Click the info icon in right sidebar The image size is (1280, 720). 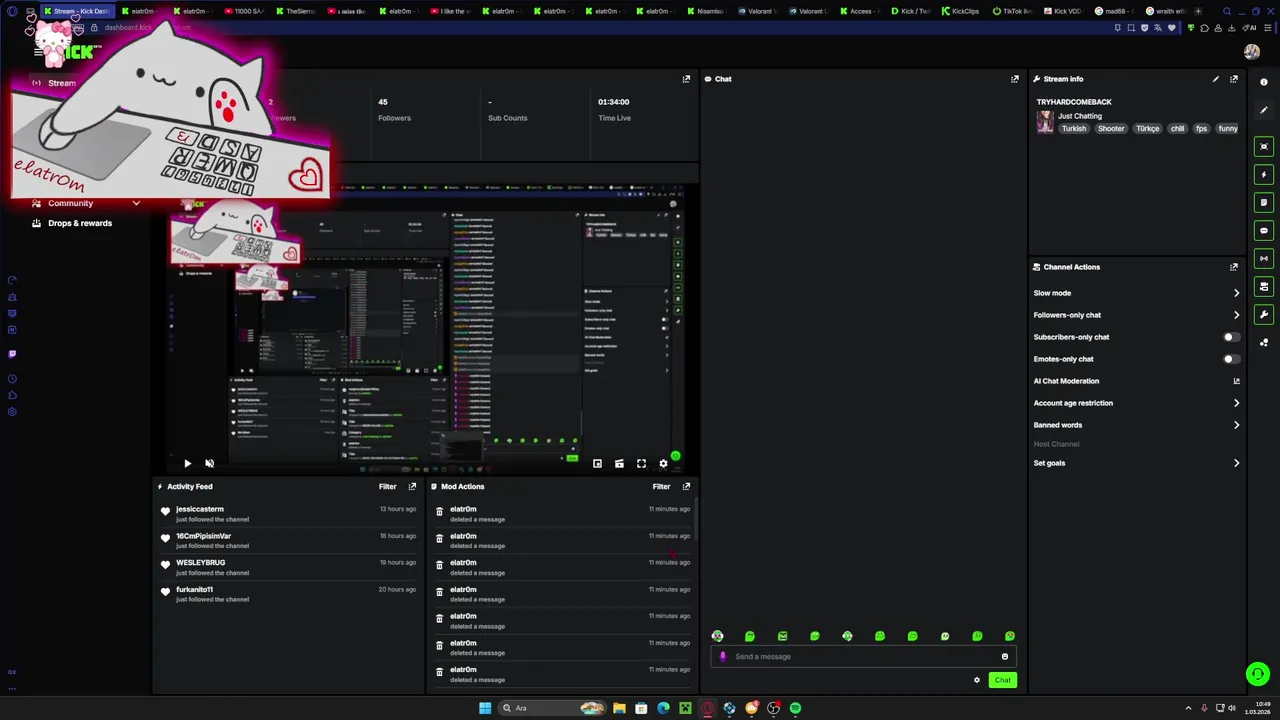click(x=1264, y=82)
